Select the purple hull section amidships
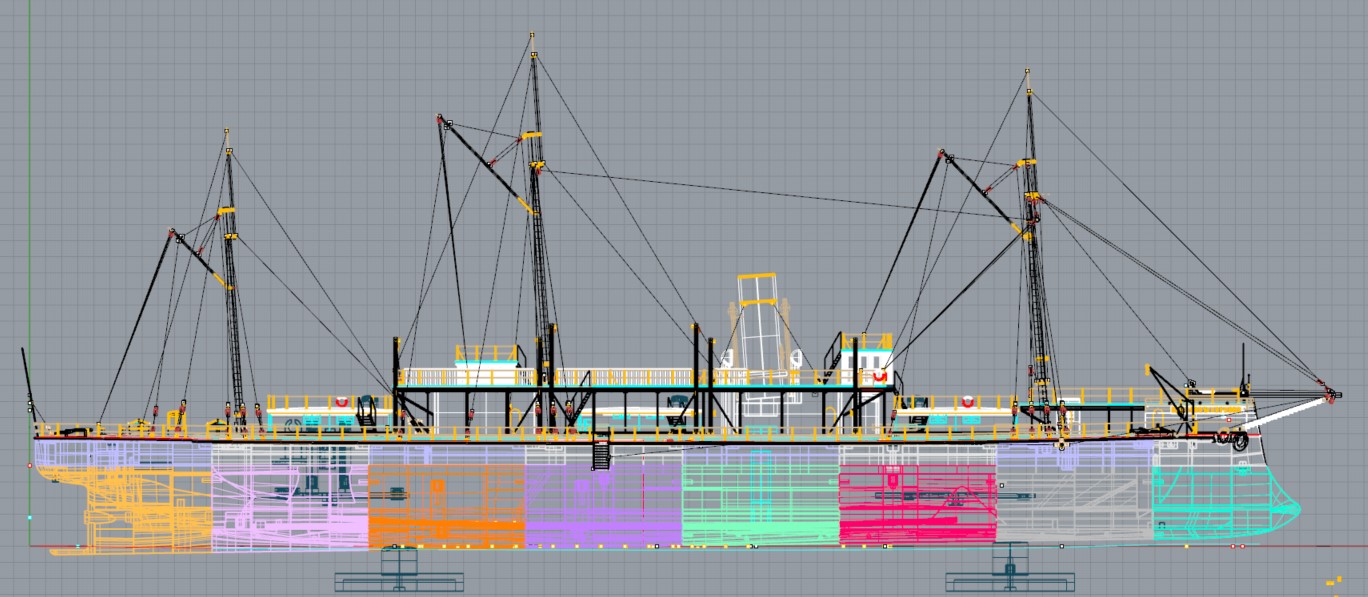This screenshot has height=597, width=1368. click(x=603, y=505)
